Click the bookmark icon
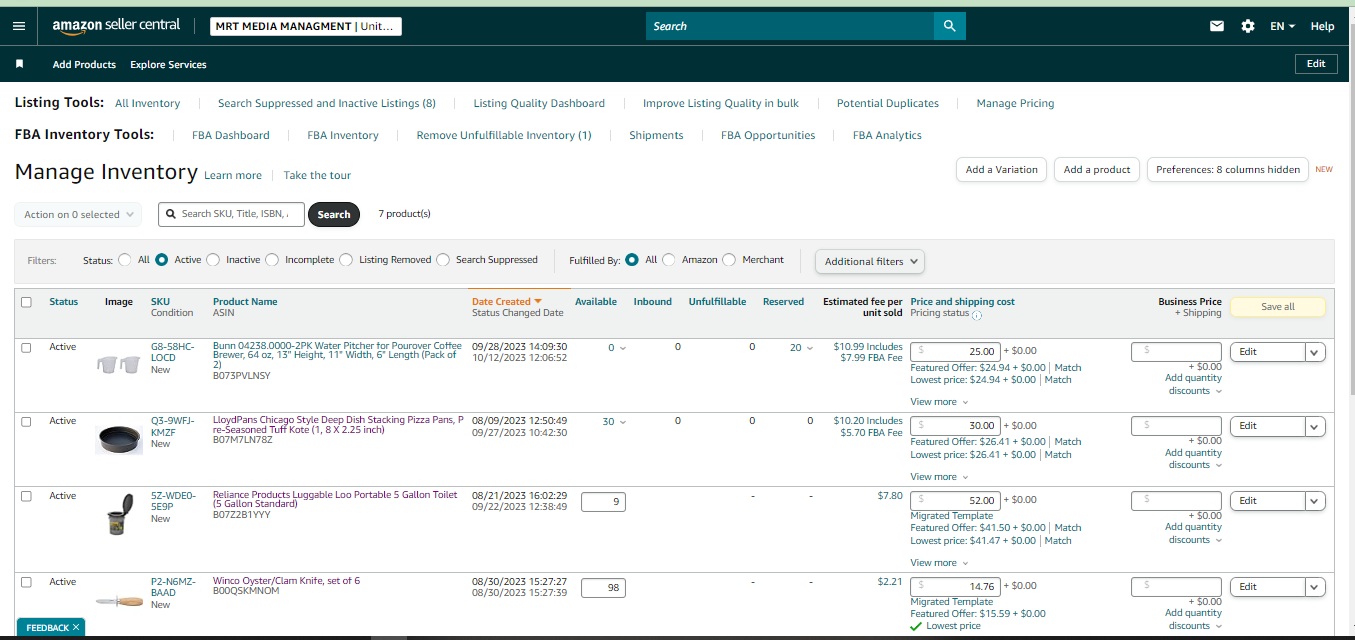This screenshot has height=640, width=1355. 19,64
